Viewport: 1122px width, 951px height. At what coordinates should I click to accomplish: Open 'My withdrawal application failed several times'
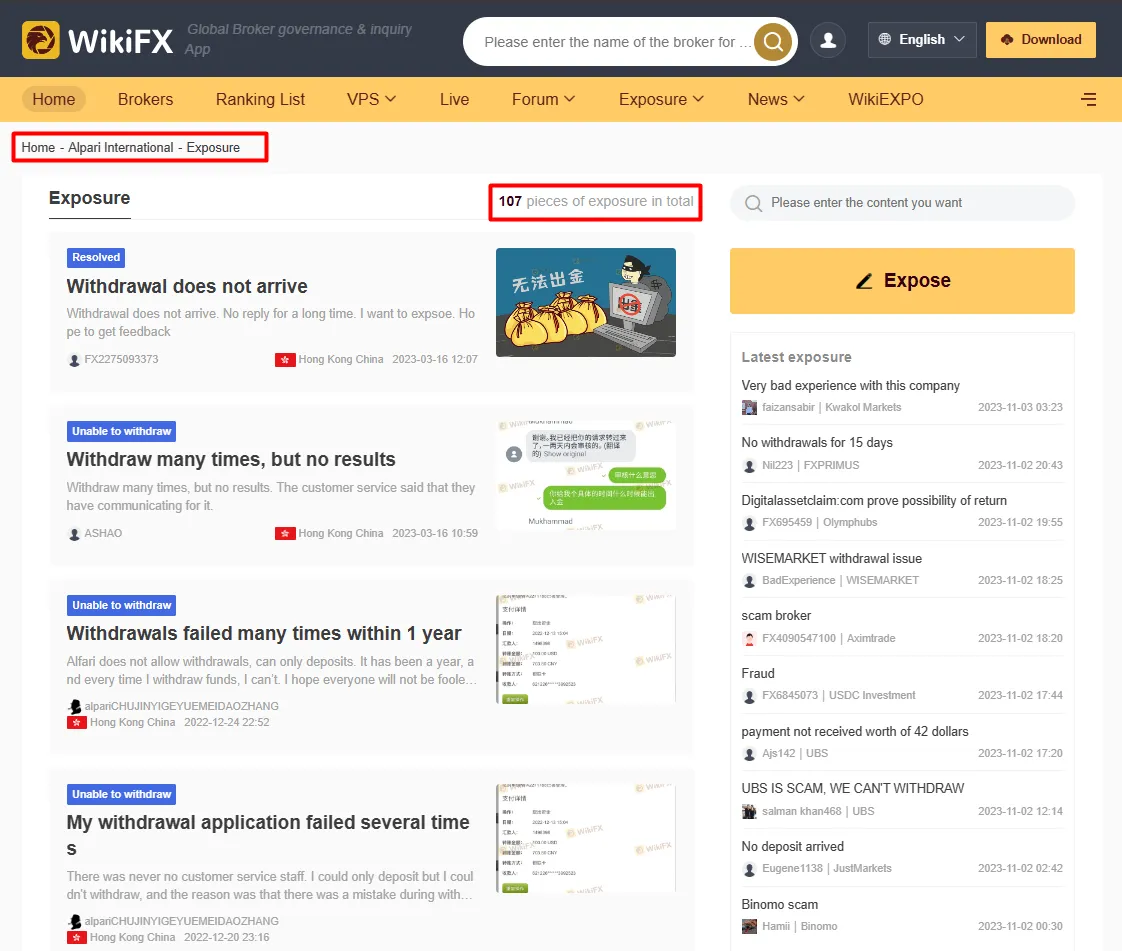(268, 835)
